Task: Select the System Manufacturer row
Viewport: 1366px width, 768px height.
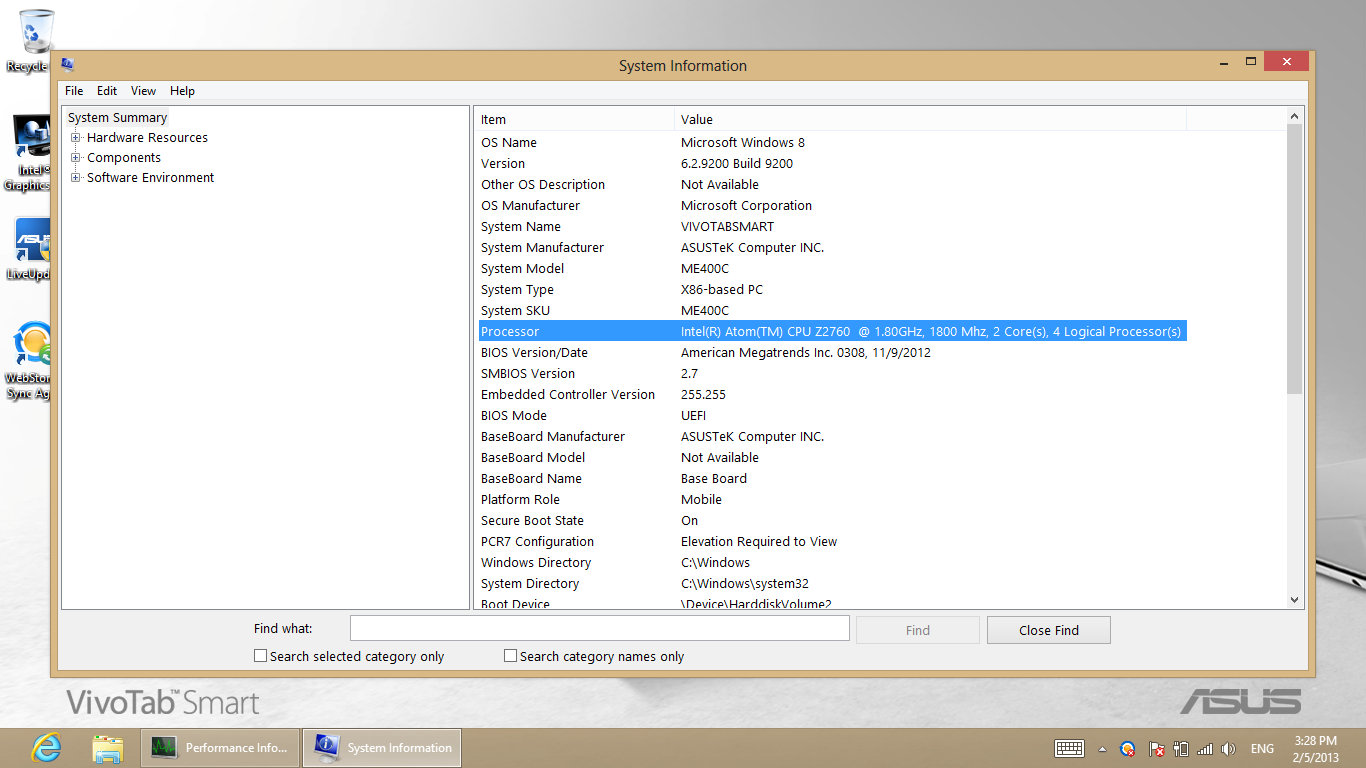Action: click(x=832, y=247)
